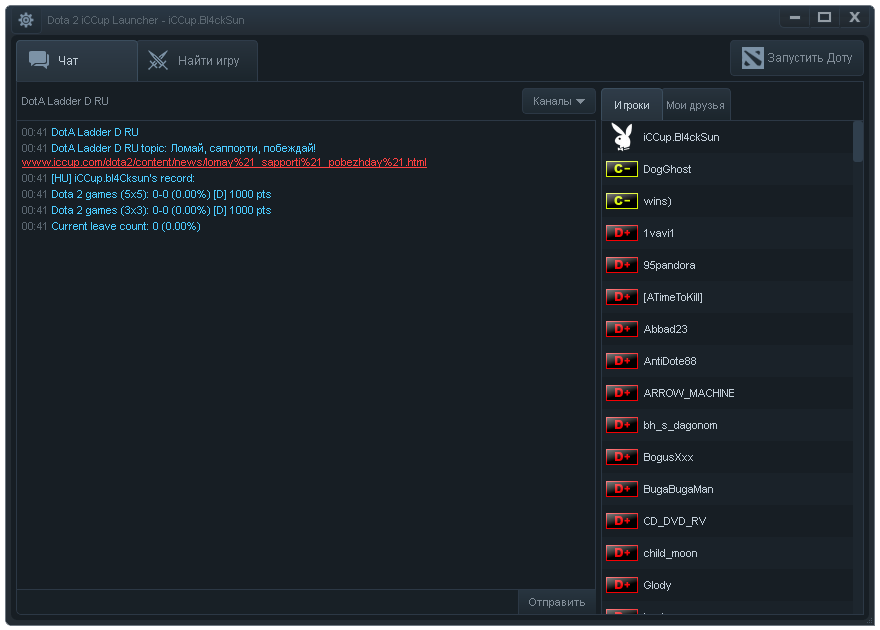Select player 1vavi1

point(727,233)
